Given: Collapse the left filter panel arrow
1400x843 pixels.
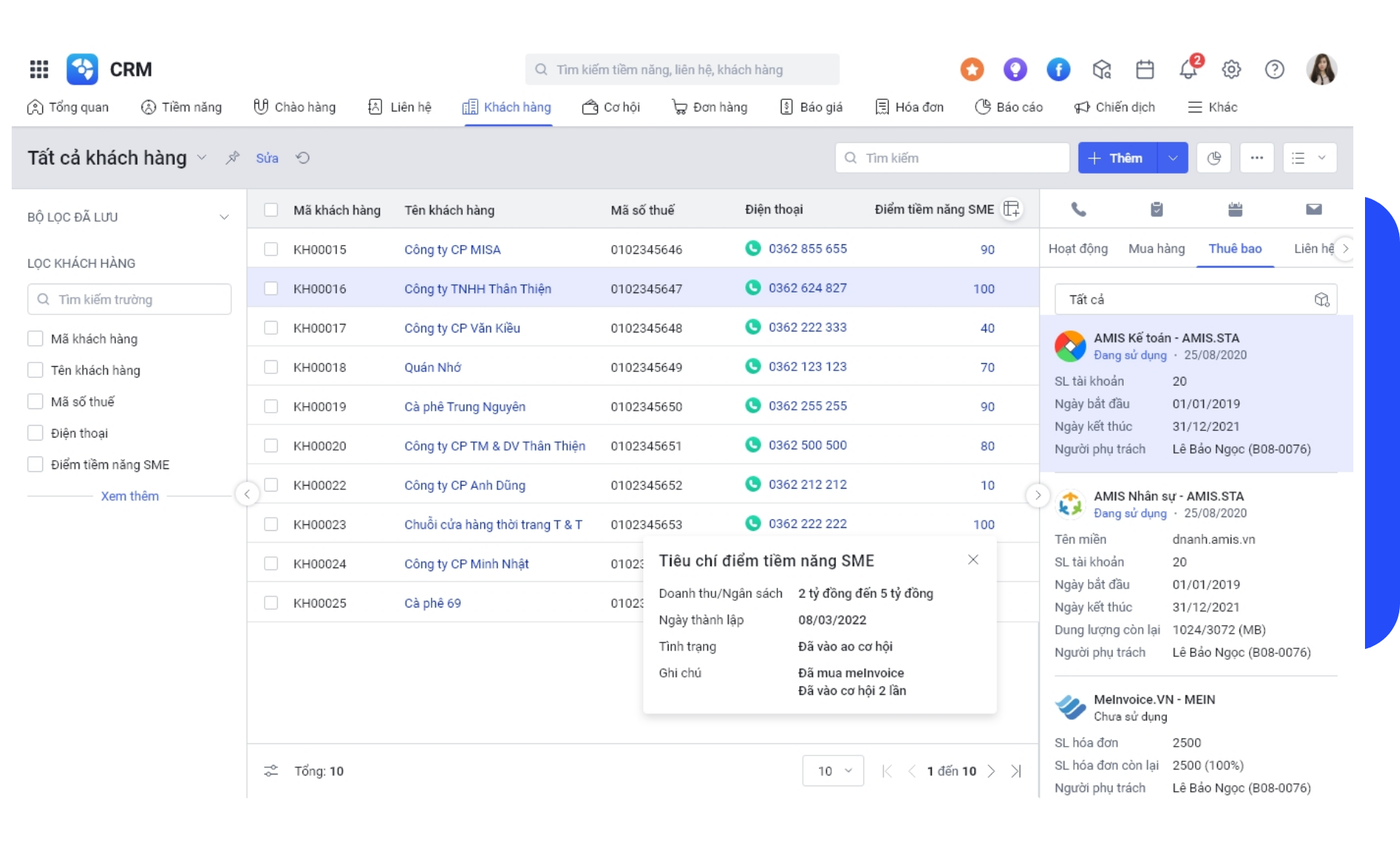Looking at the screenshot, I should click(x=247, y=494).
